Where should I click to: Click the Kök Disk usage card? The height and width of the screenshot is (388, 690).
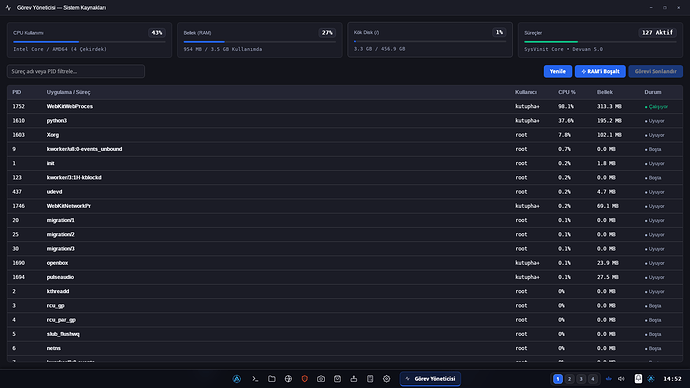pos(430,40)
